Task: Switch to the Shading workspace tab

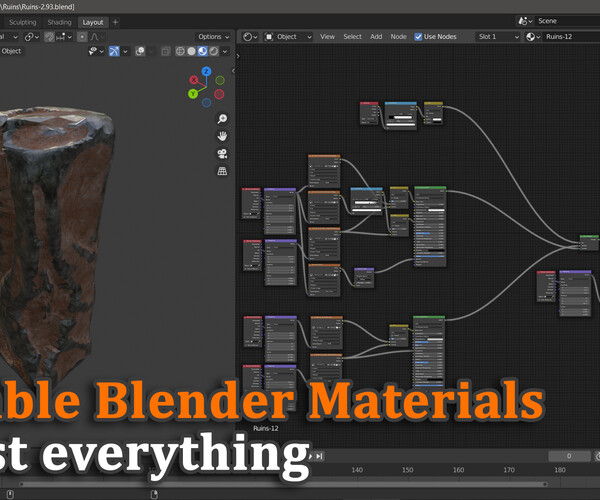Action: coord(59,22)
